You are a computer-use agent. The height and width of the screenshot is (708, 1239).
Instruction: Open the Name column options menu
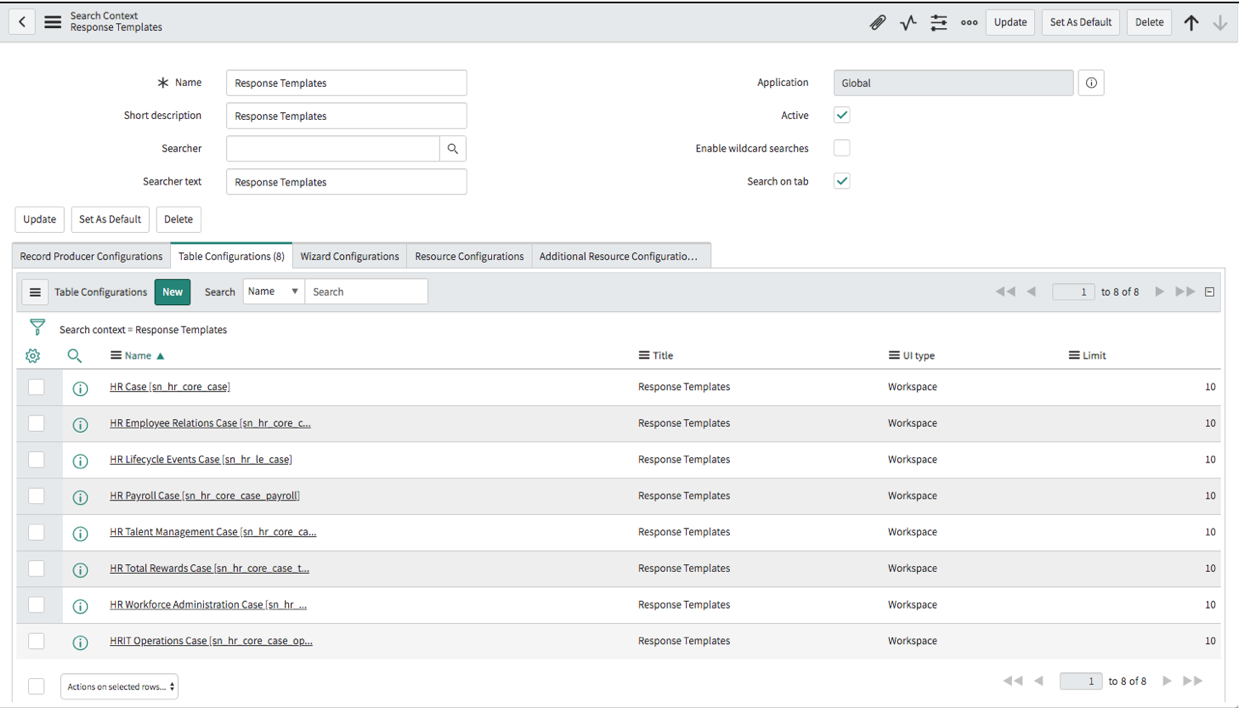click(116, 356)
